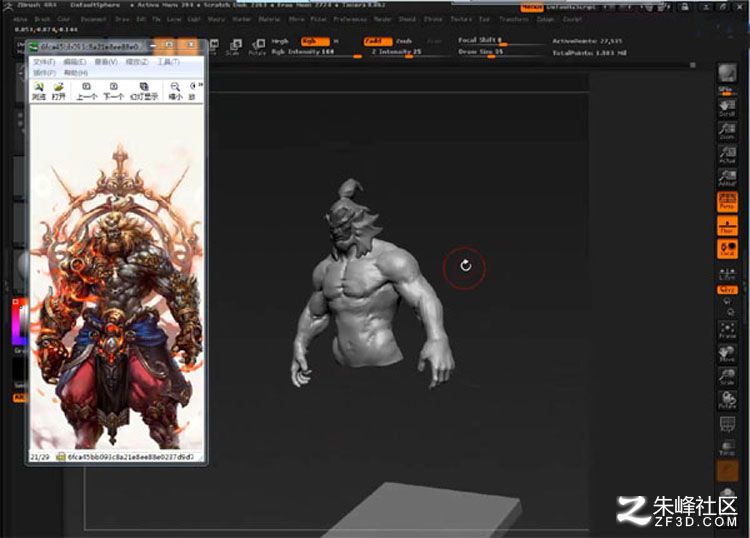Click the SPix slider under BPR

tap(727, 89)
